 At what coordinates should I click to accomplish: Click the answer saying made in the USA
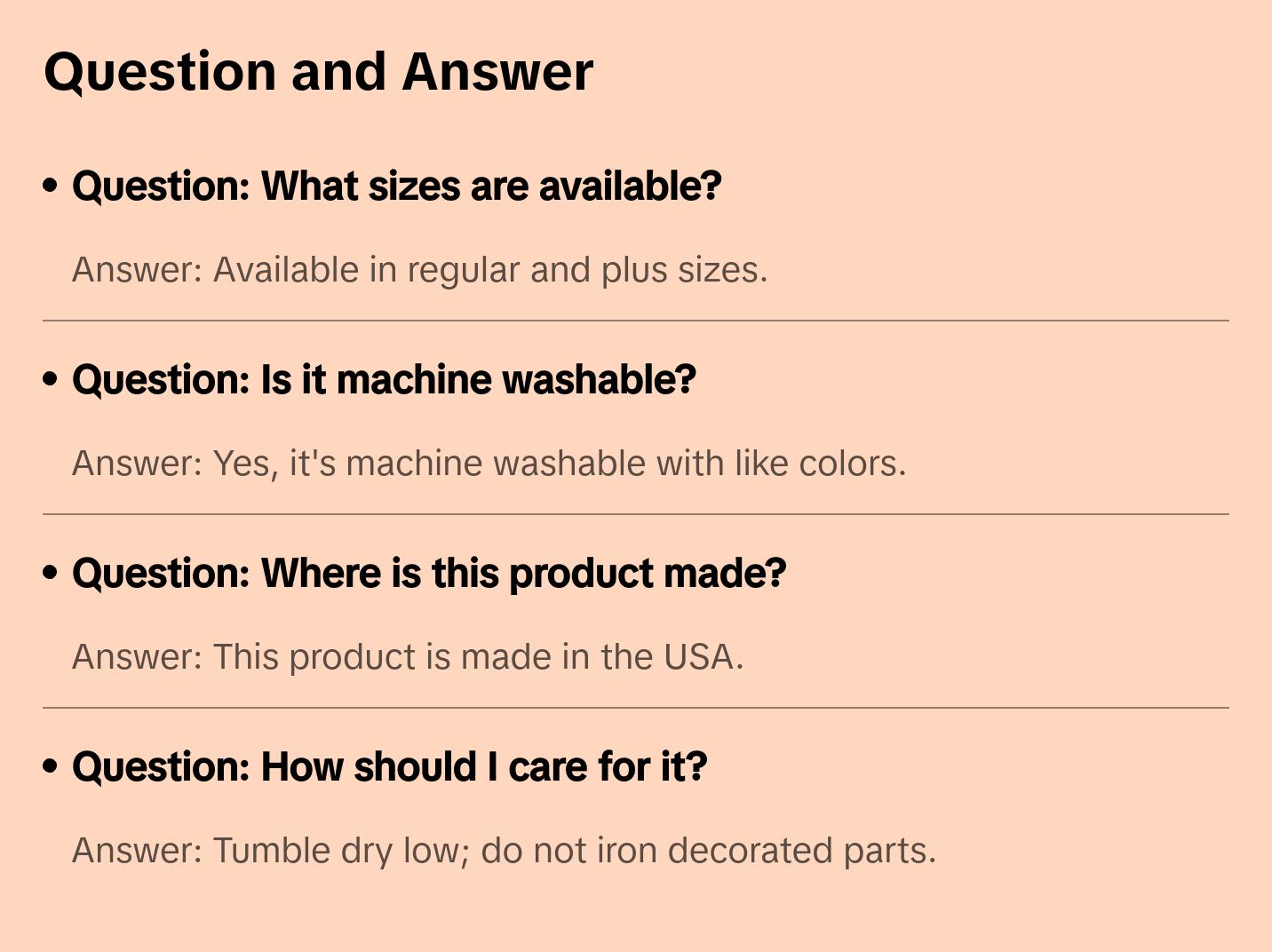click(408, 657)
